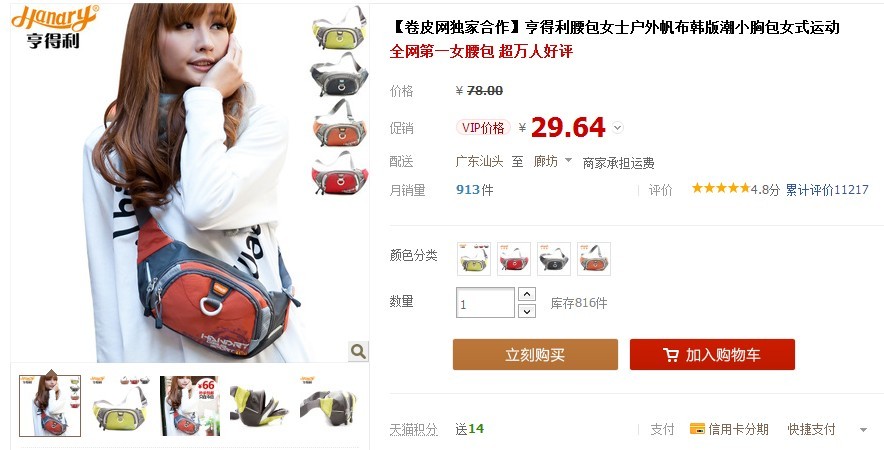Select the dark gray bag color option
884x450 pixels.
pos(554,259)
